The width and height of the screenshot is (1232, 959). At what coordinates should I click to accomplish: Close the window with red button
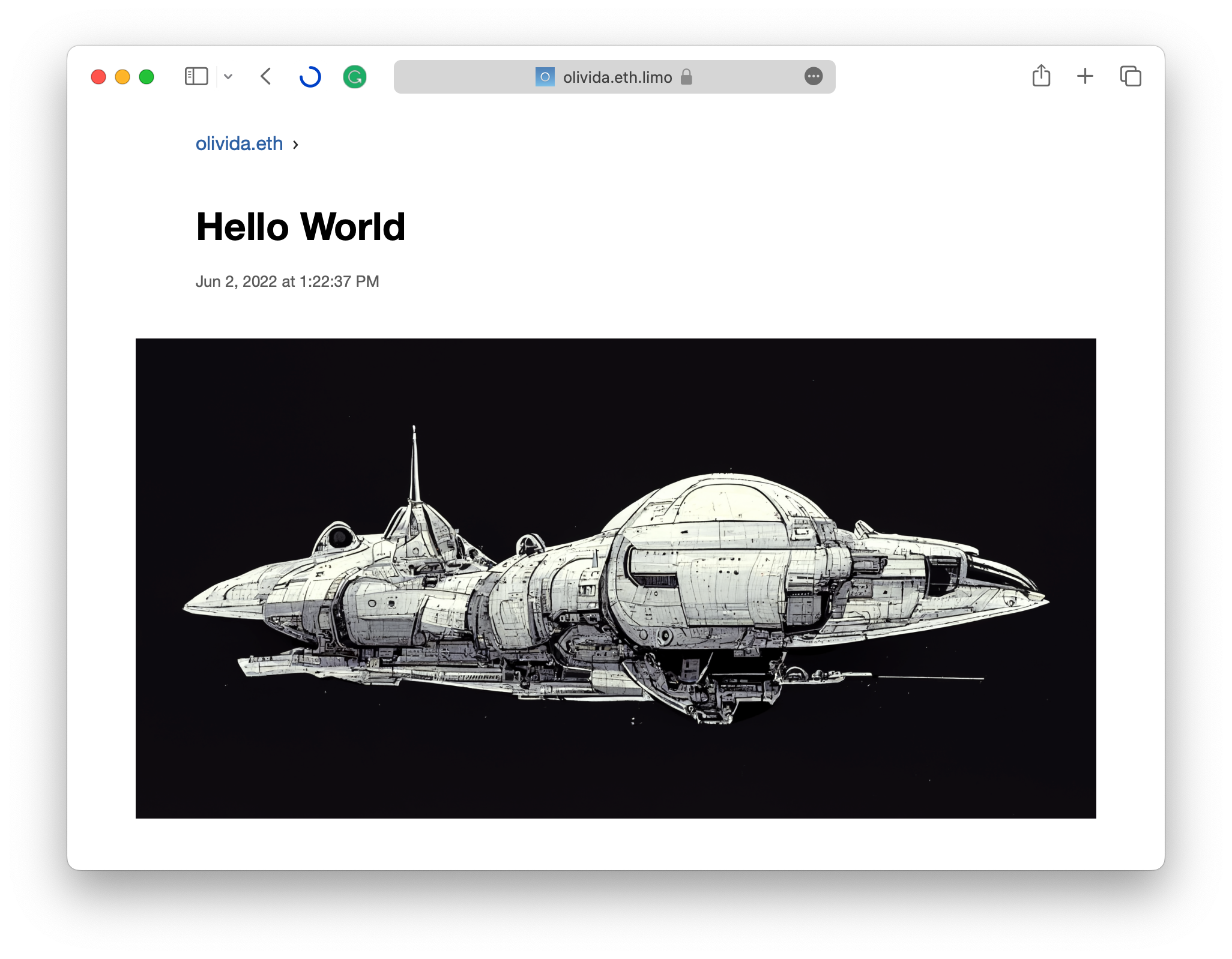tap(98, 77)
